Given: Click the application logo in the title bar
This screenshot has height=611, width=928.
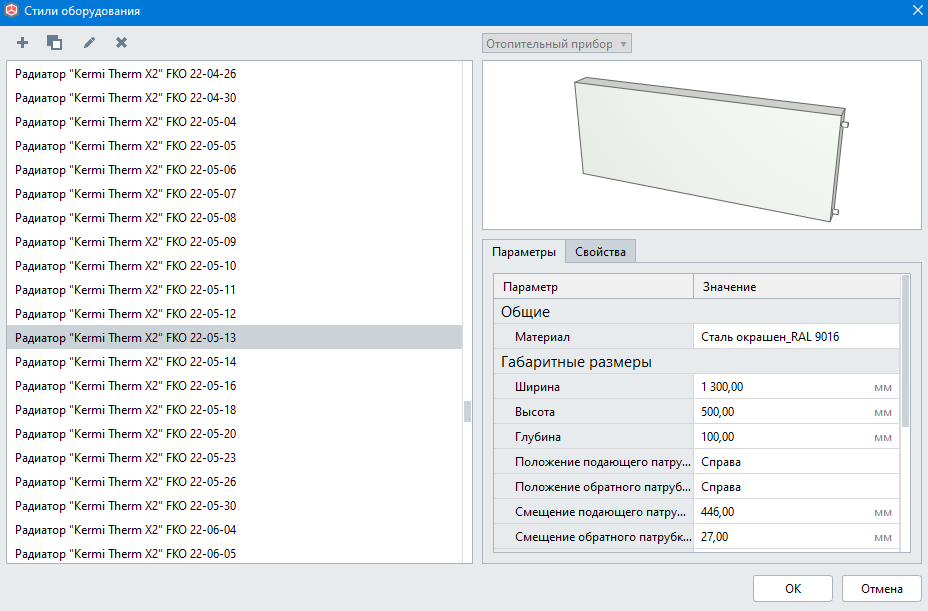Looking at the screenshot, I should (x=11, y=11).
